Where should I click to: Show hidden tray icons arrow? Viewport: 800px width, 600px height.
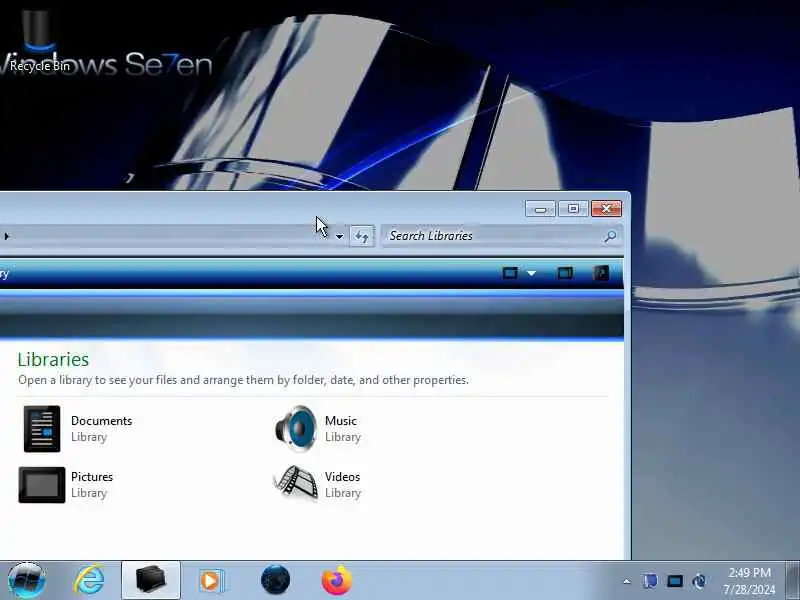[627, 581]
